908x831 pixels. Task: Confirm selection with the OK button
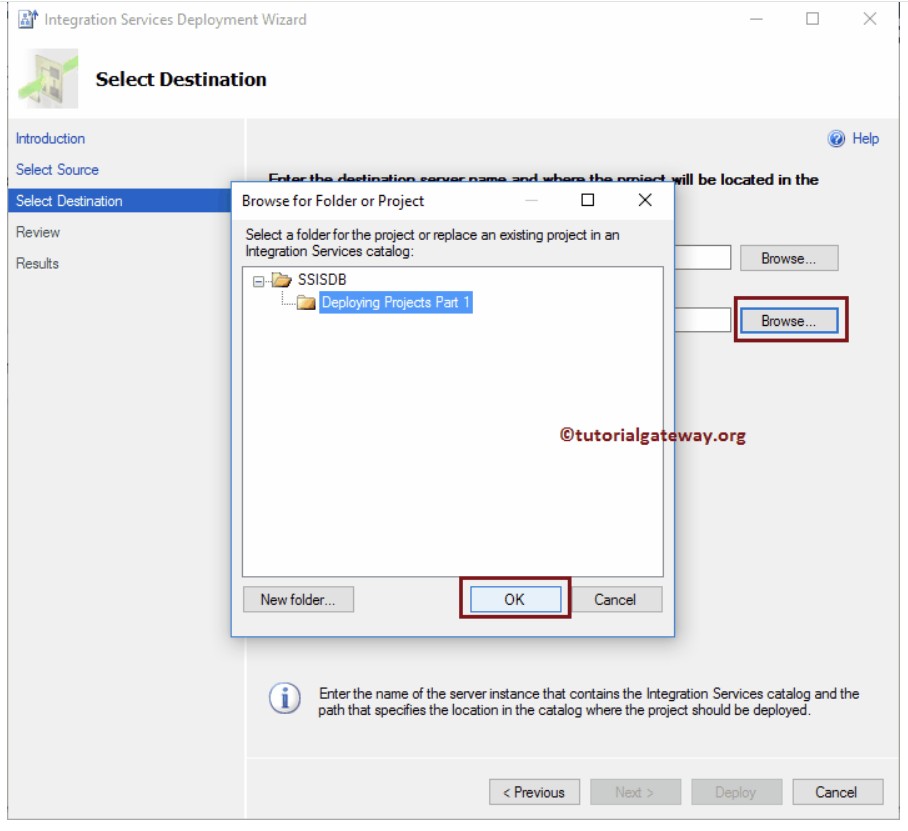pos(515,599)
